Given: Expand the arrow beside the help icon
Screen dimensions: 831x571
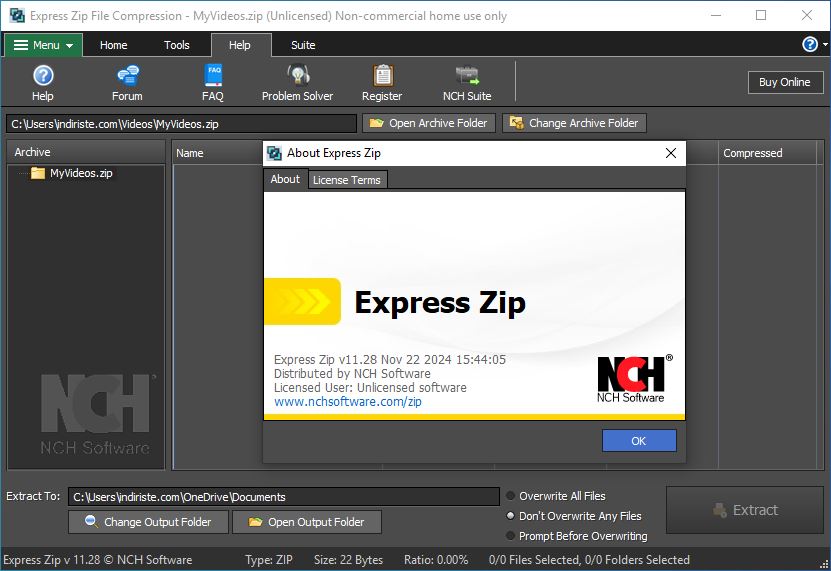Looking at the screenshot, I should coord(825,45).
